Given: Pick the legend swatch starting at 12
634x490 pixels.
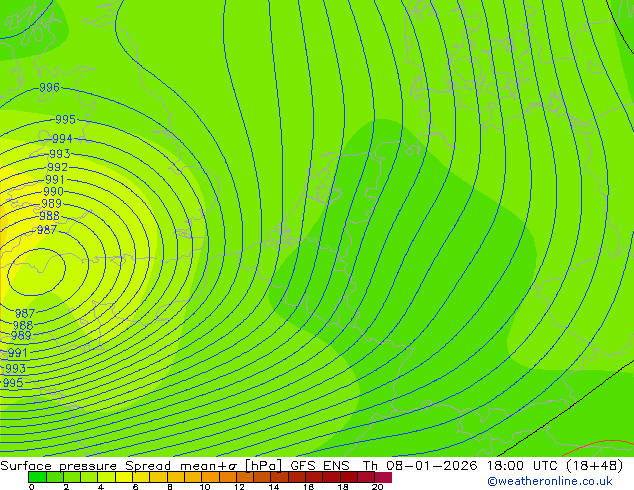Looking at the screenshot, I should (245, 477).
